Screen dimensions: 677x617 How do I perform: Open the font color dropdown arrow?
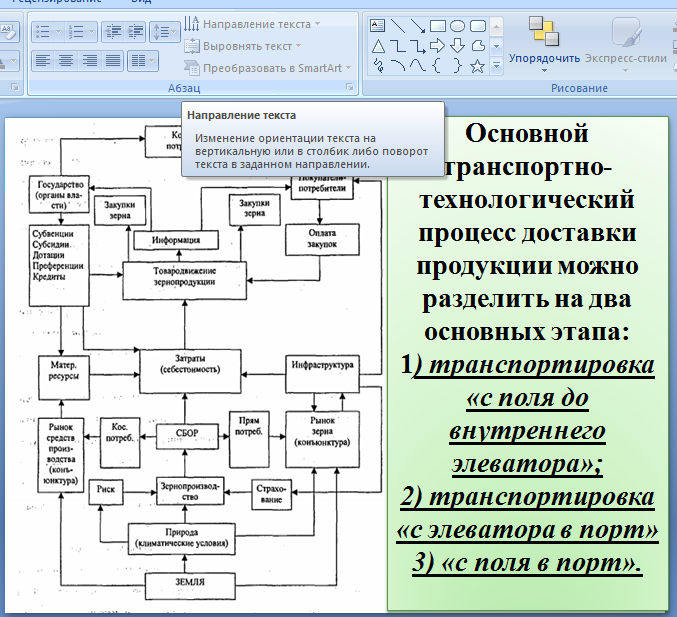coord(14,61)
